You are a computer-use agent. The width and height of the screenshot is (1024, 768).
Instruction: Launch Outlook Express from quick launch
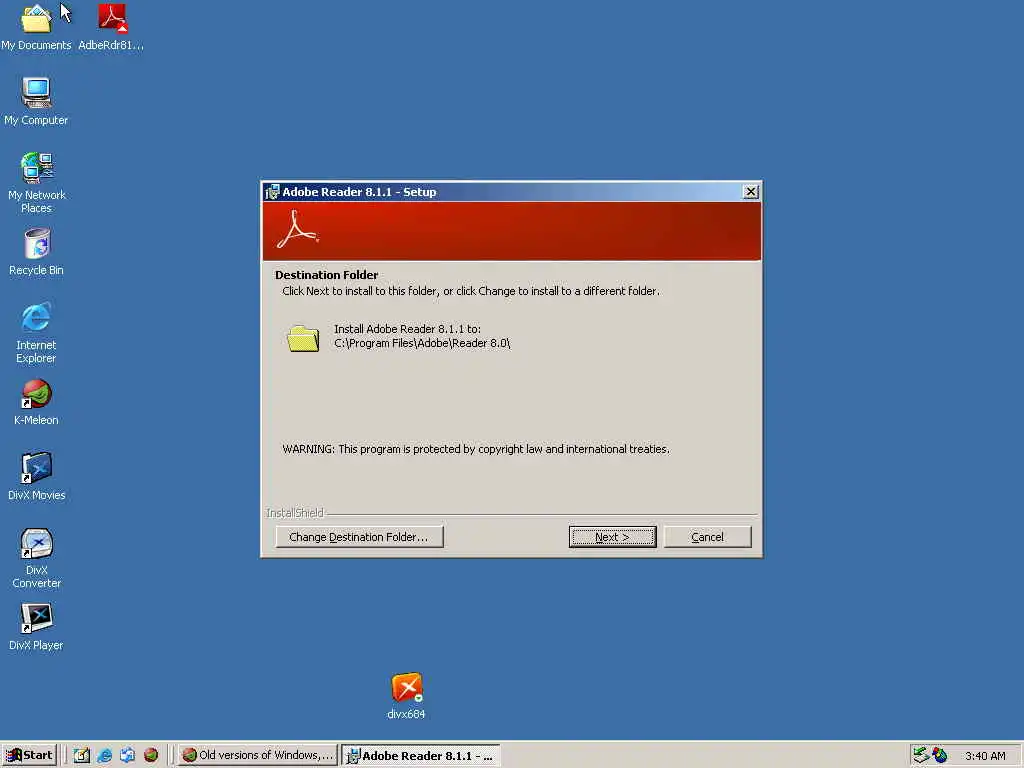(127, 755)
